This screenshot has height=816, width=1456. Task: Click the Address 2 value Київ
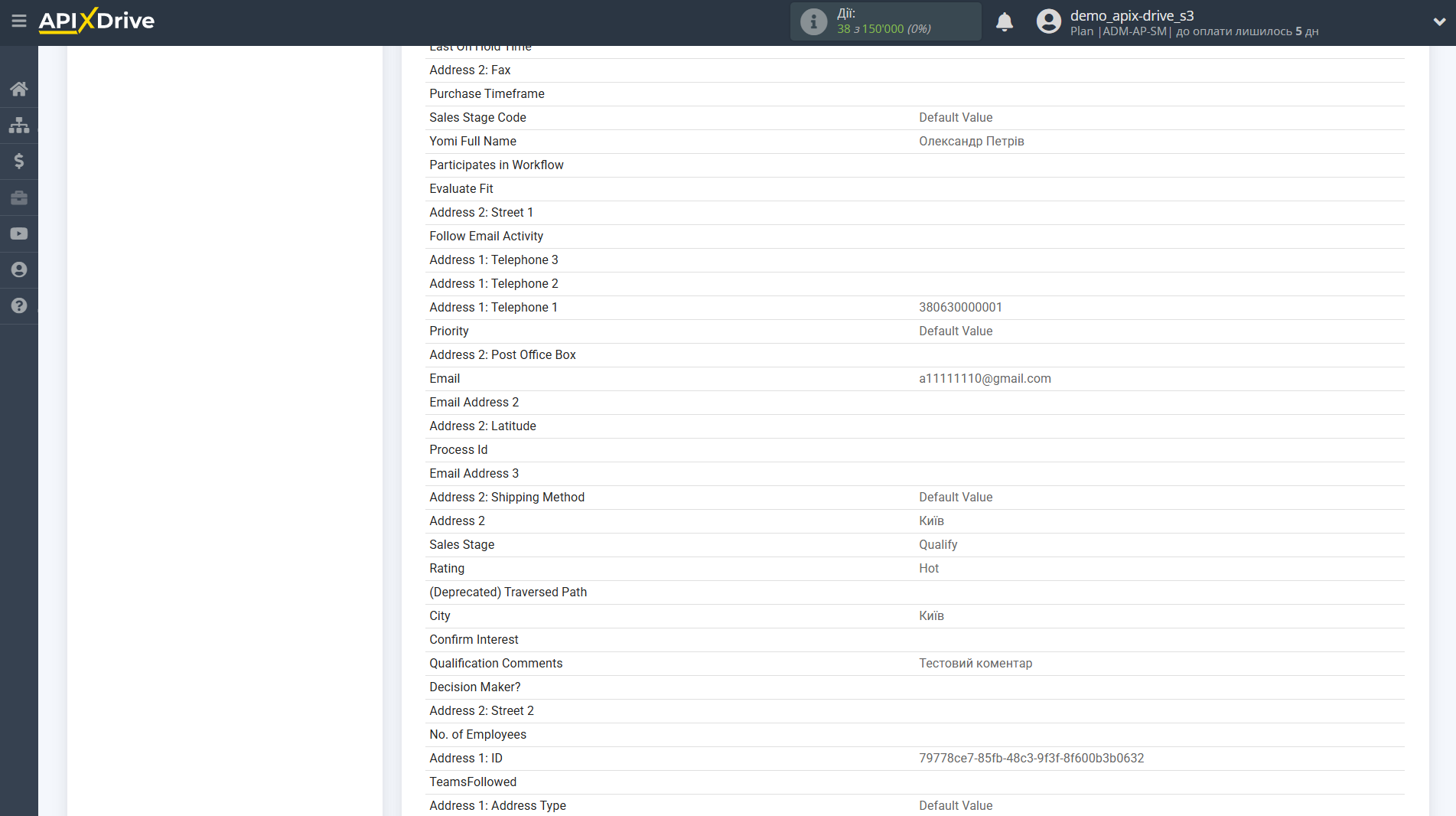coord(931,521)
